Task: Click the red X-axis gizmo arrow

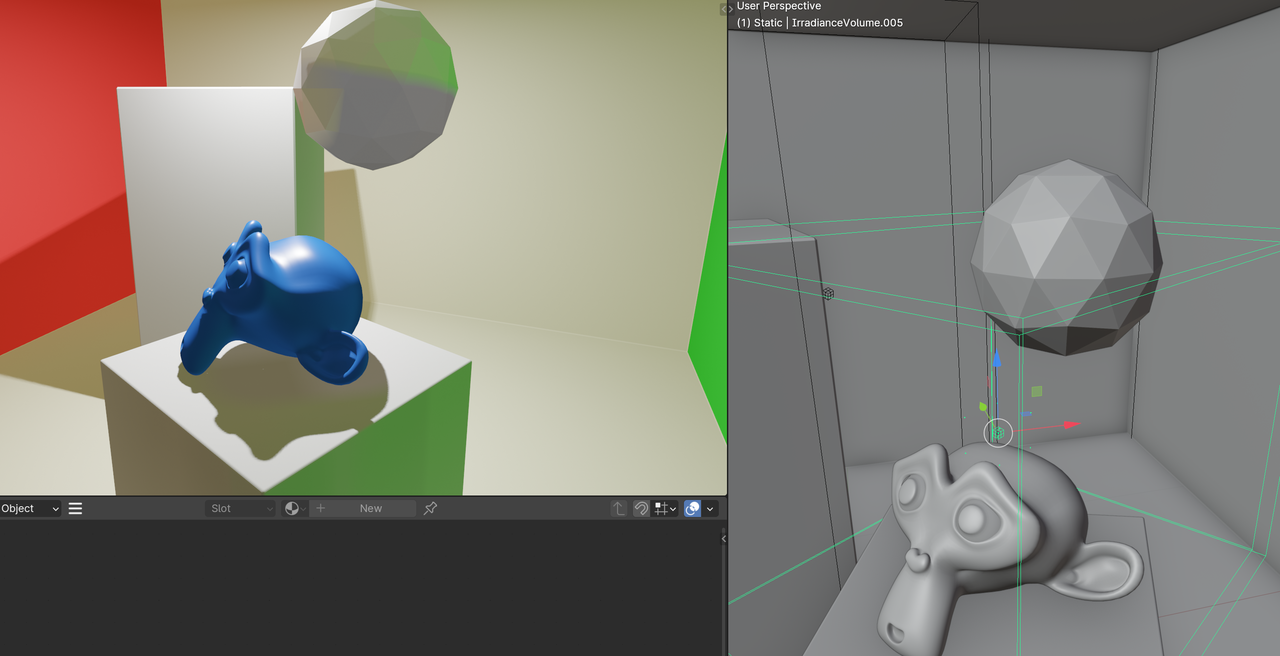Action: 1069,425
